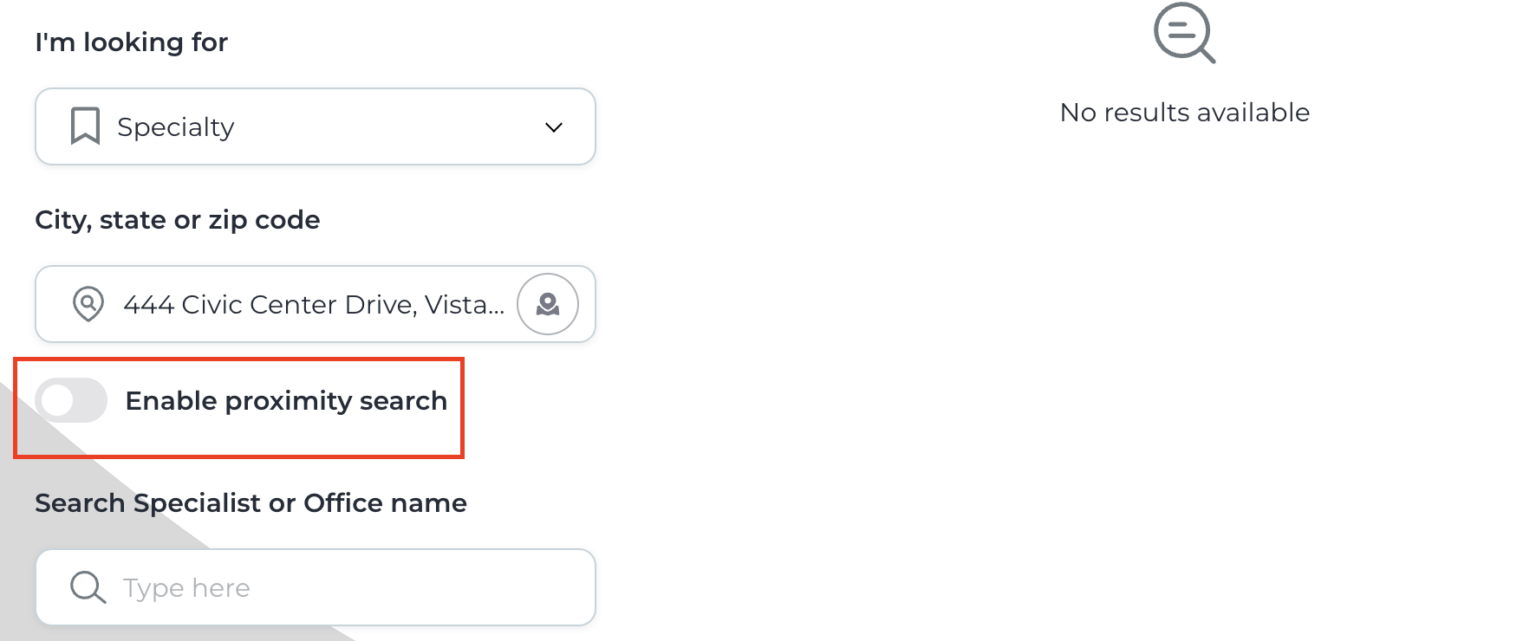Click the No results available message
The height and width of the screenshot is (641, 1536).
point(1184,112)
